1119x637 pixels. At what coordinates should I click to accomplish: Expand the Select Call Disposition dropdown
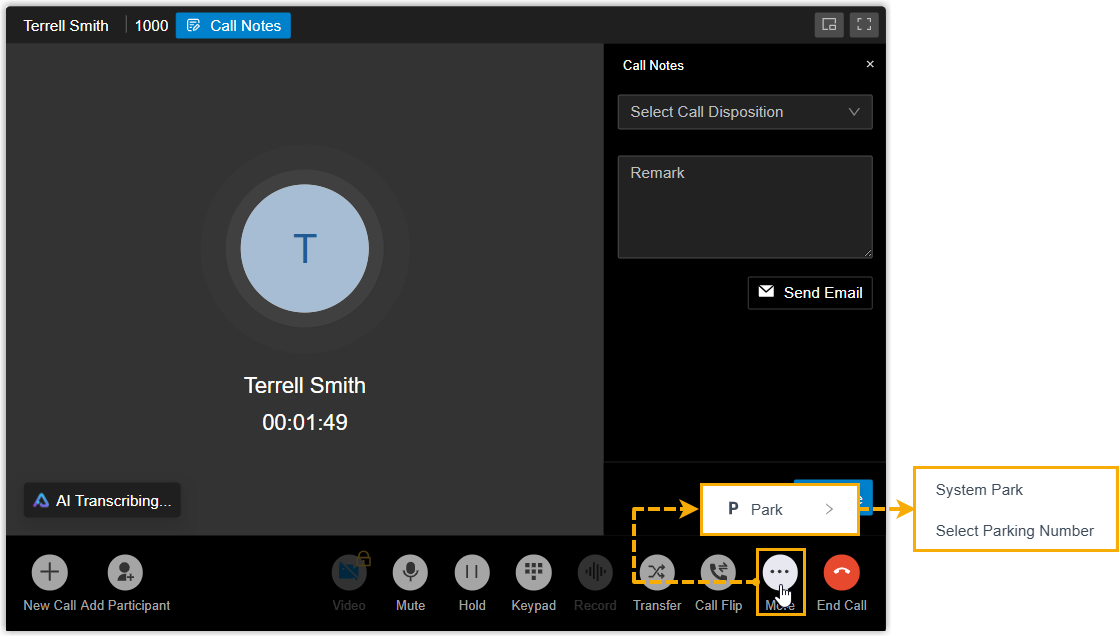tap(744, 112)
